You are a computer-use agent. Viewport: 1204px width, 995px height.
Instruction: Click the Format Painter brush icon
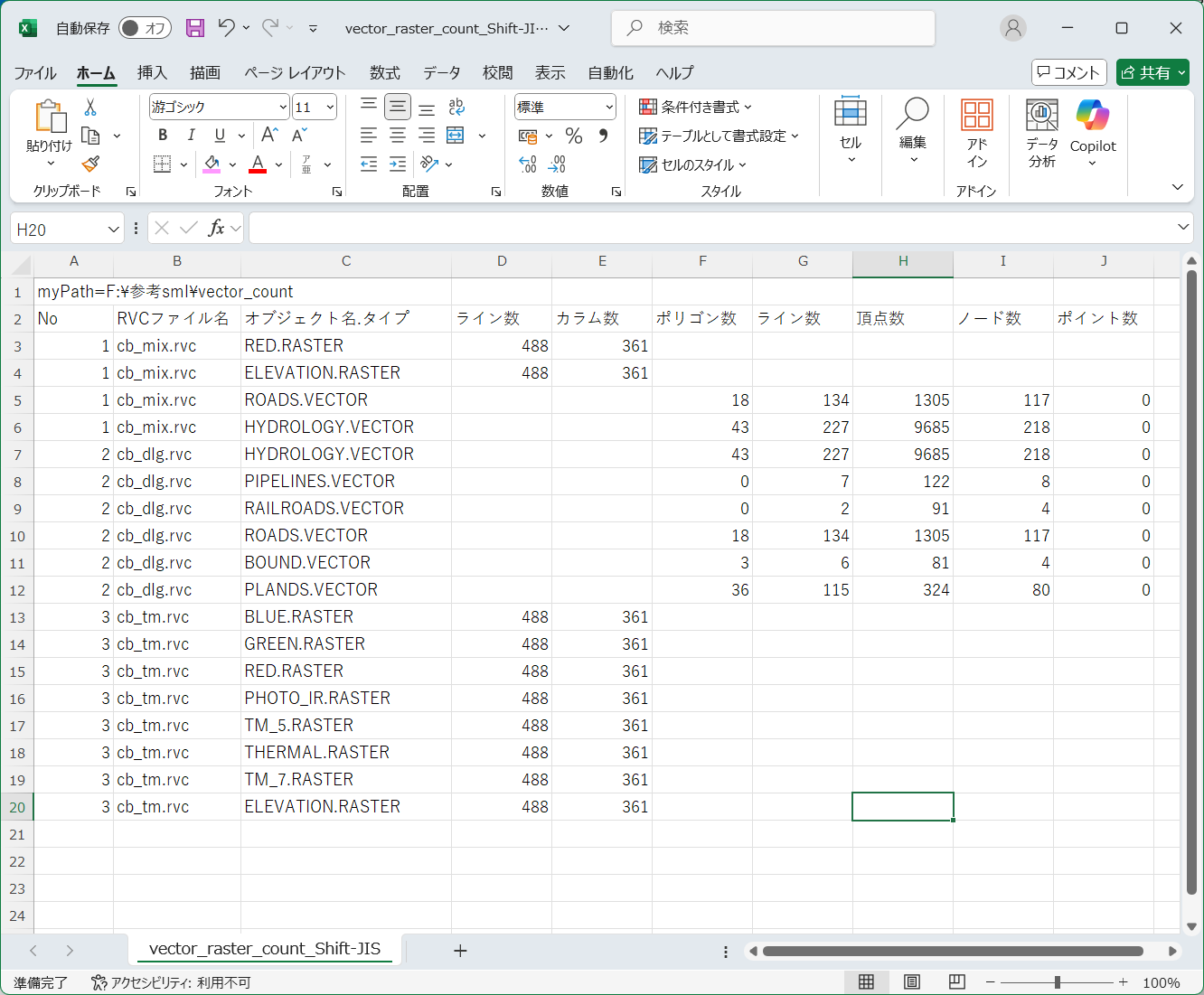point(90,164)
